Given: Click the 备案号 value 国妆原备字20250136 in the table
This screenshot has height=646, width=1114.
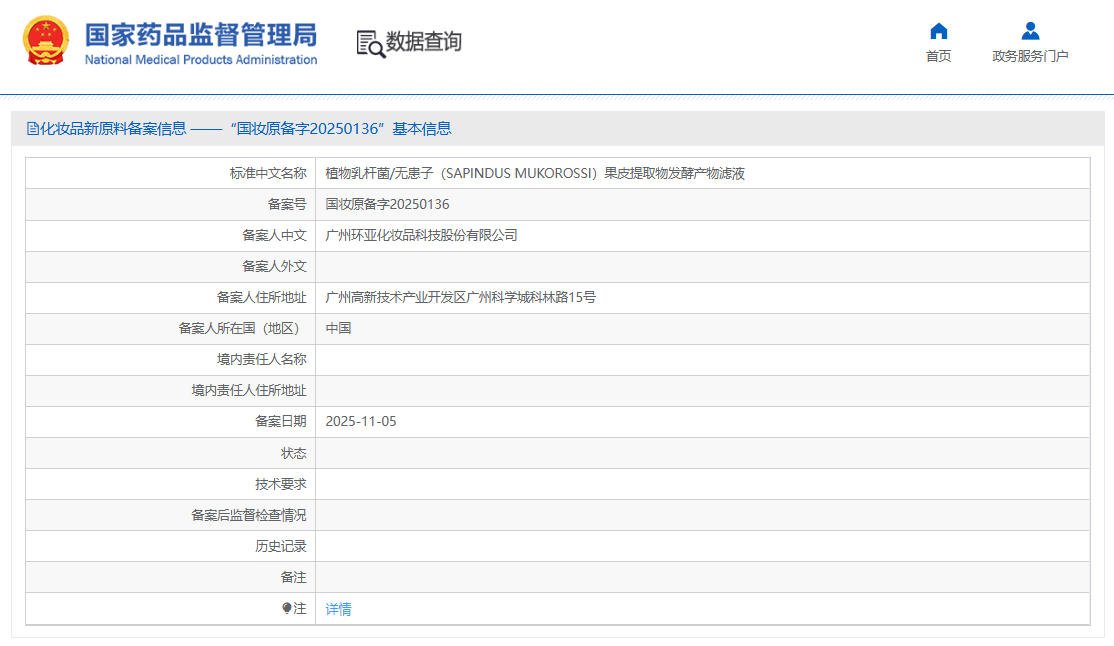Looking at the screenshot, I should (387, 204).
